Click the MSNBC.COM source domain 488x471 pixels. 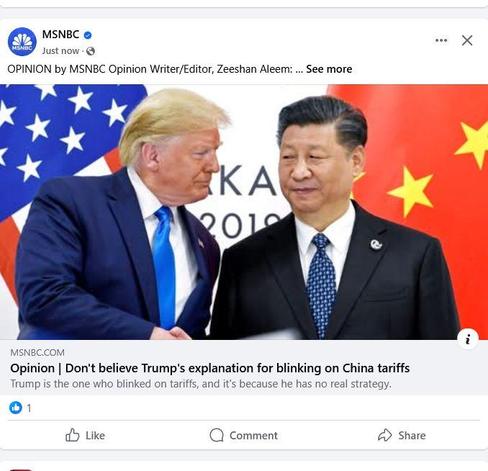click(37, 353)
